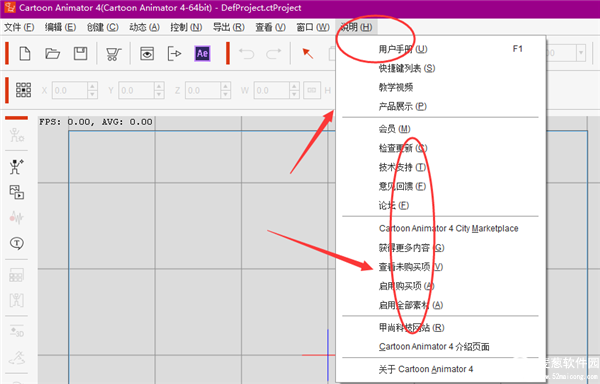Open Cartoon Animator 4 City Marketplace entry
Image resolution: width=600 pixels, height=384 pixels.
pos(440,228)
